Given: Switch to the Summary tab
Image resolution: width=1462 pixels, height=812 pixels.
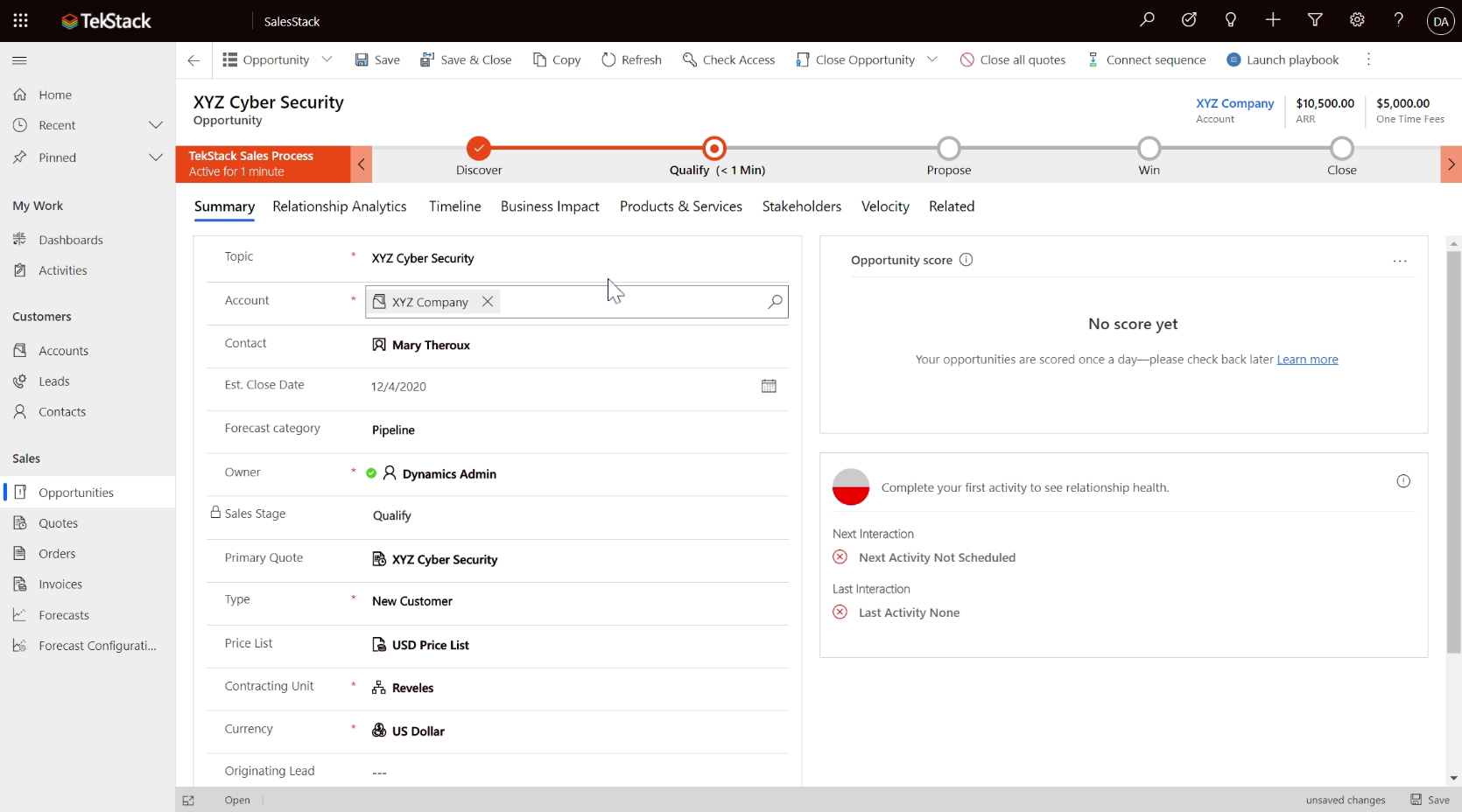Looking at the screenshot, I should click(224, 206).
